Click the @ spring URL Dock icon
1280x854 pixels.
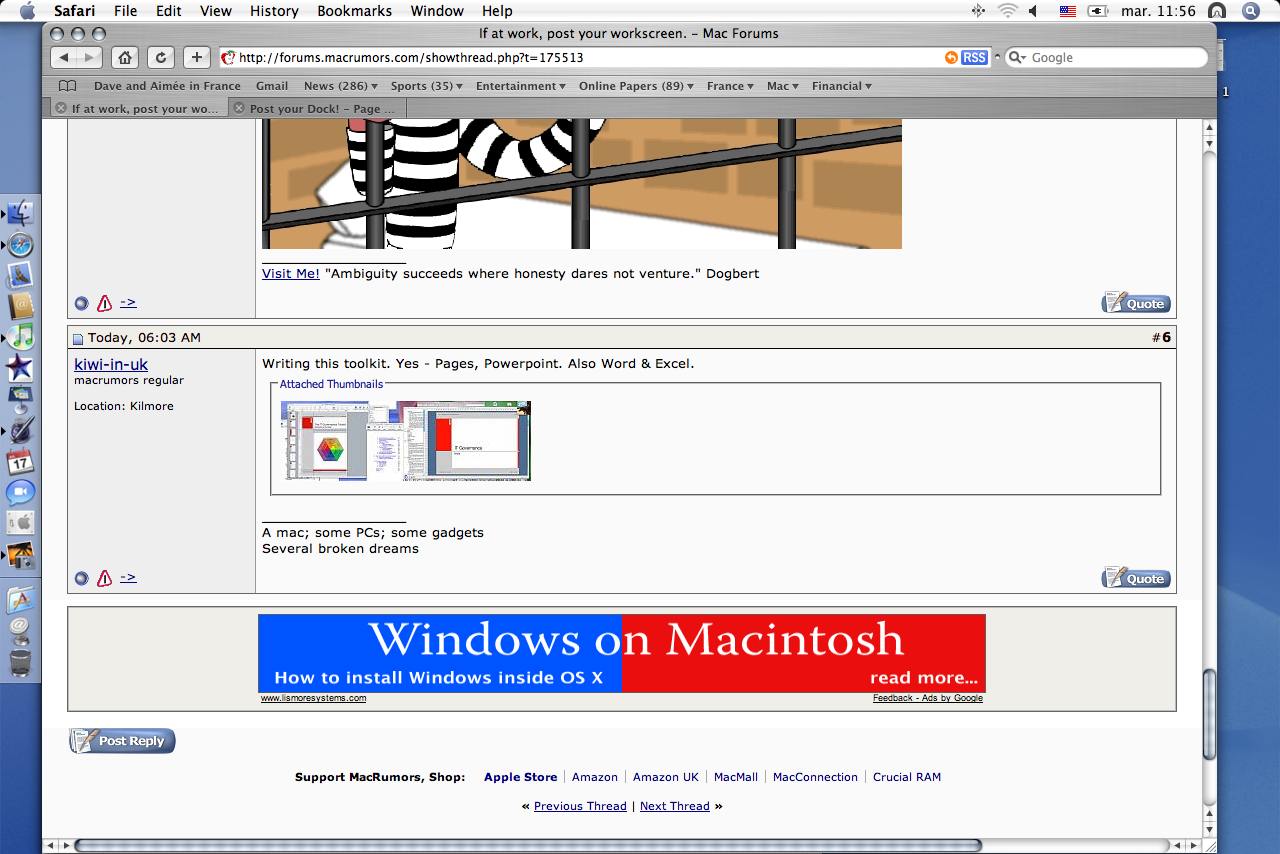[x=21, y=631]
